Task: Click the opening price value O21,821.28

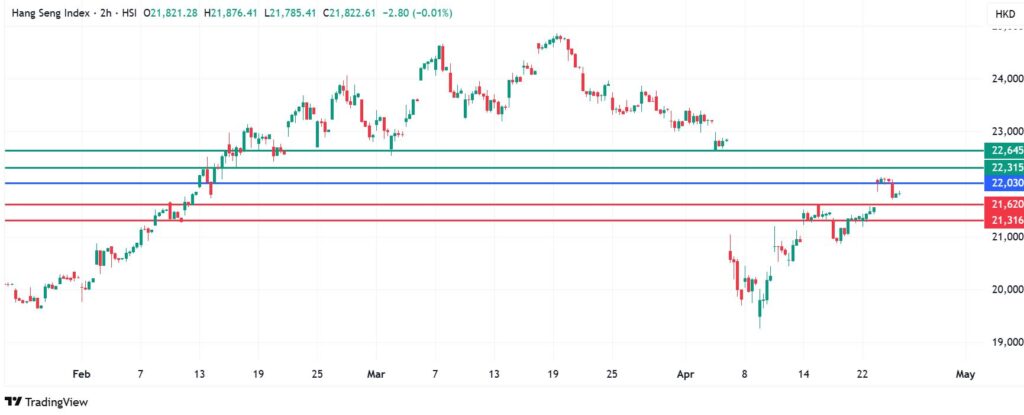Action: 168,13
